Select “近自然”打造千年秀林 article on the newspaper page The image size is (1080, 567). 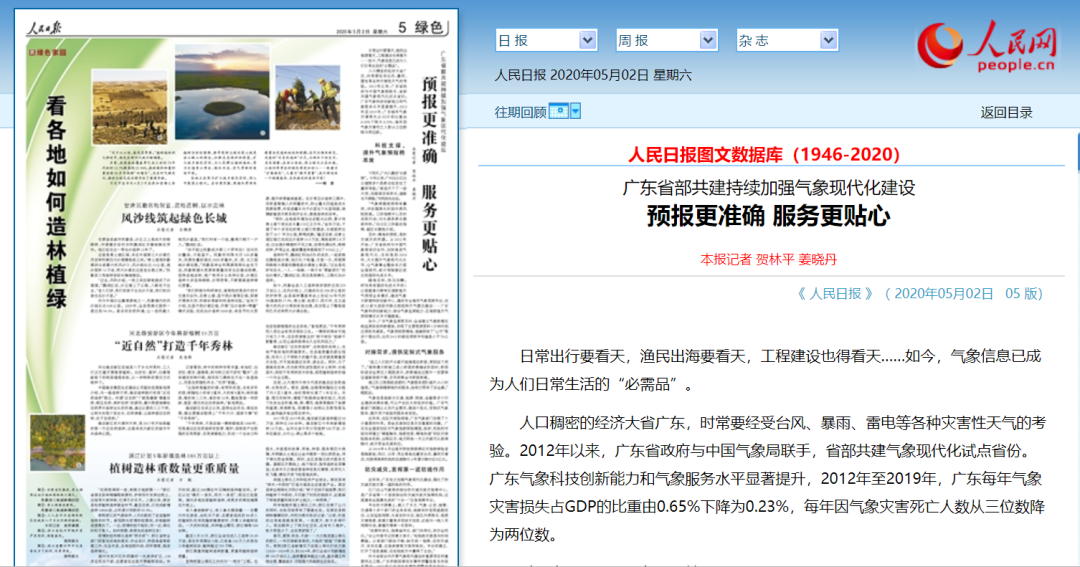pos(174,345)
